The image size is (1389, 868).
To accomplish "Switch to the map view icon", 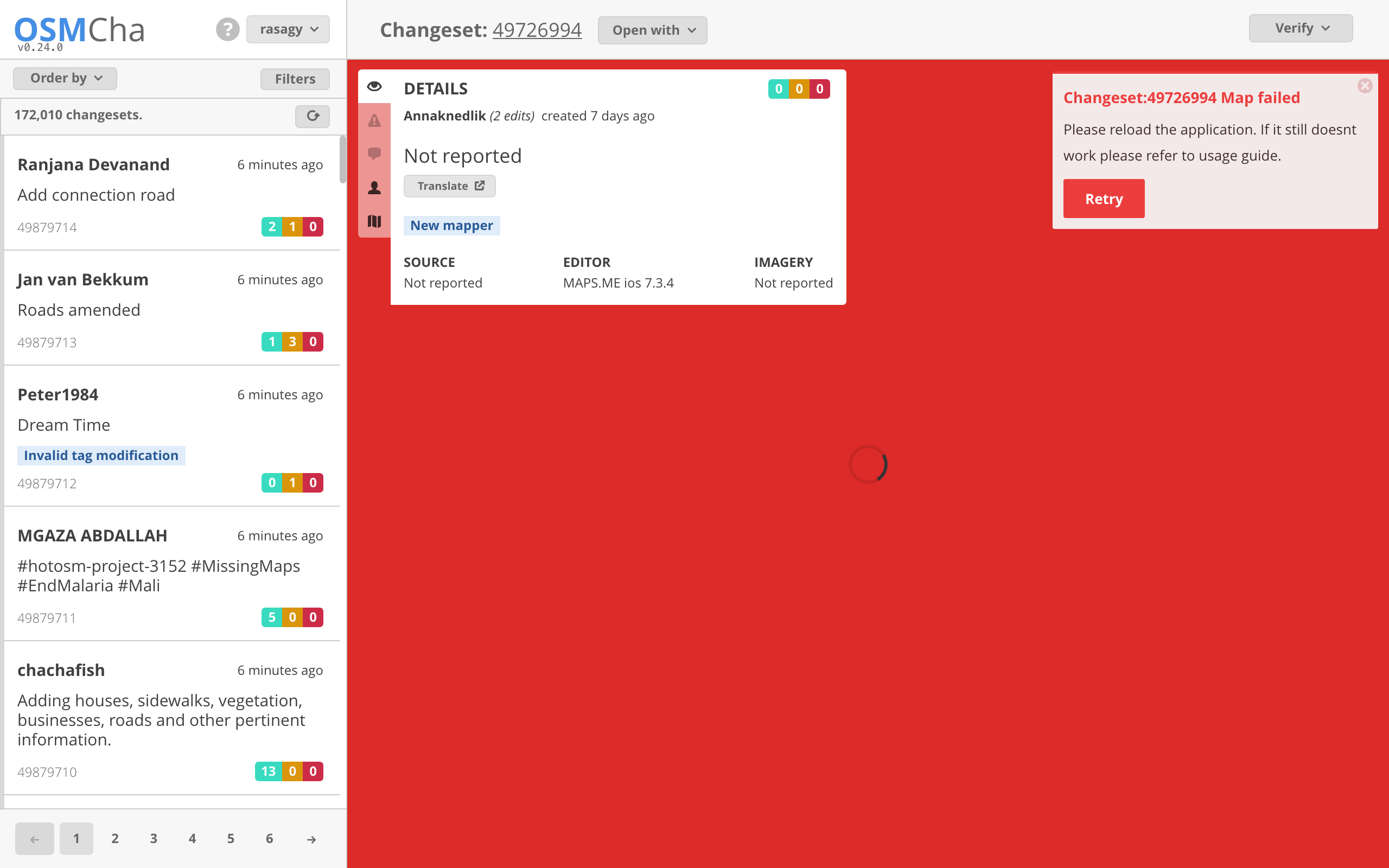I will click(375, 221).
